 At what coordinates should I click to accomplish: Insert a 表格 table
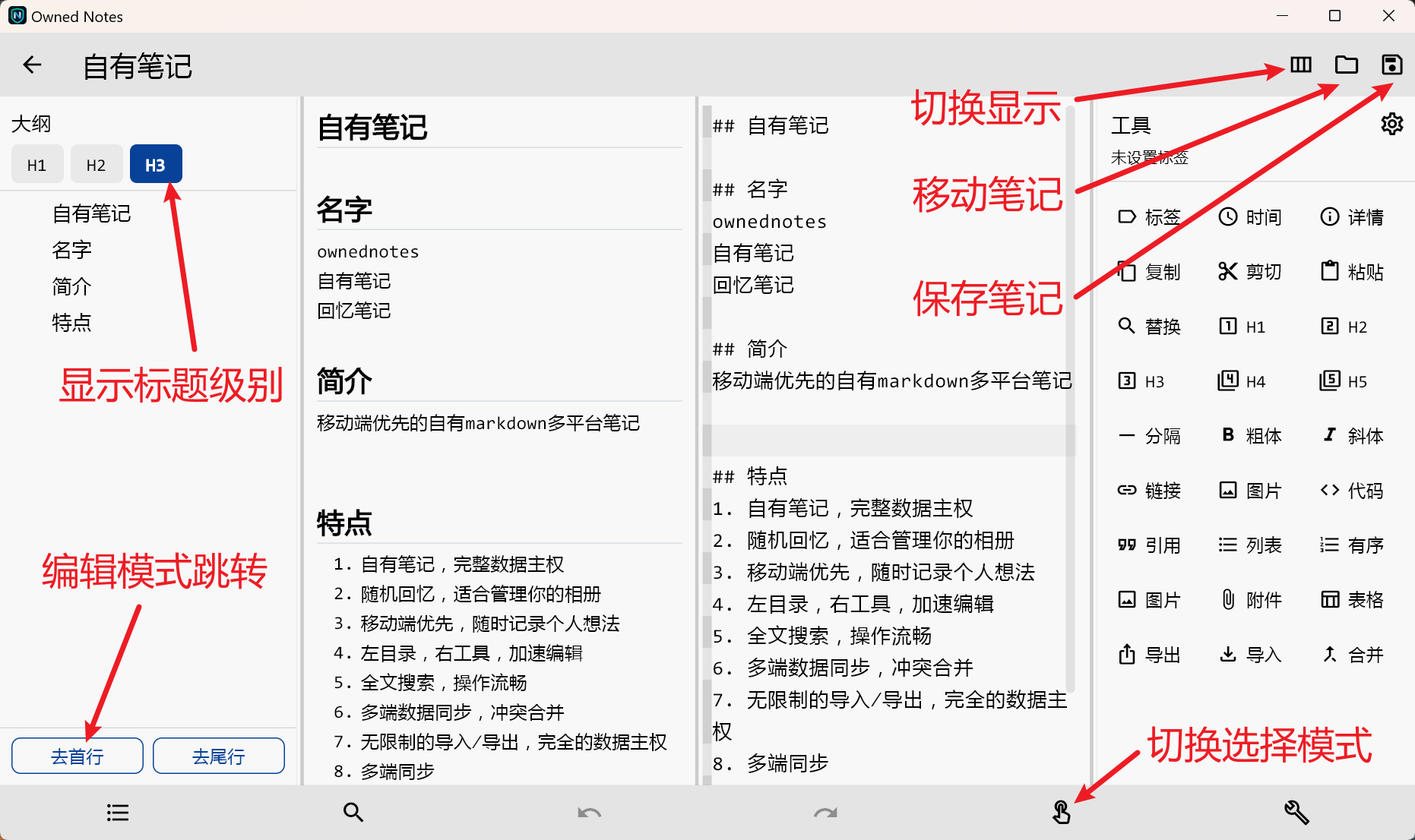(1352, 600)
